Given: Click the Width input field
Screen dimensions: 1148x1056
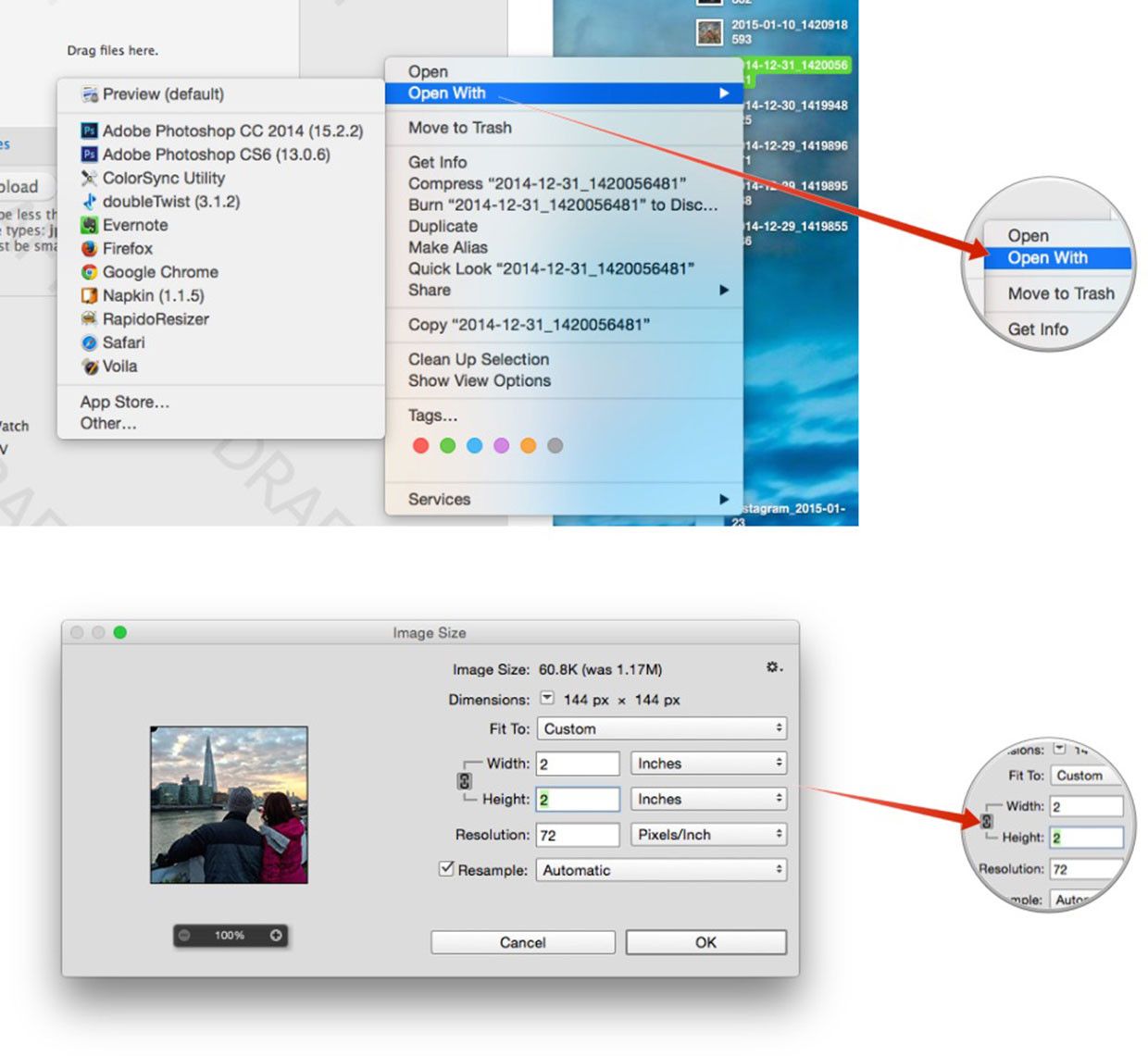Looking at the screenshot, I should pyautogui.click(x=578, y=764).
